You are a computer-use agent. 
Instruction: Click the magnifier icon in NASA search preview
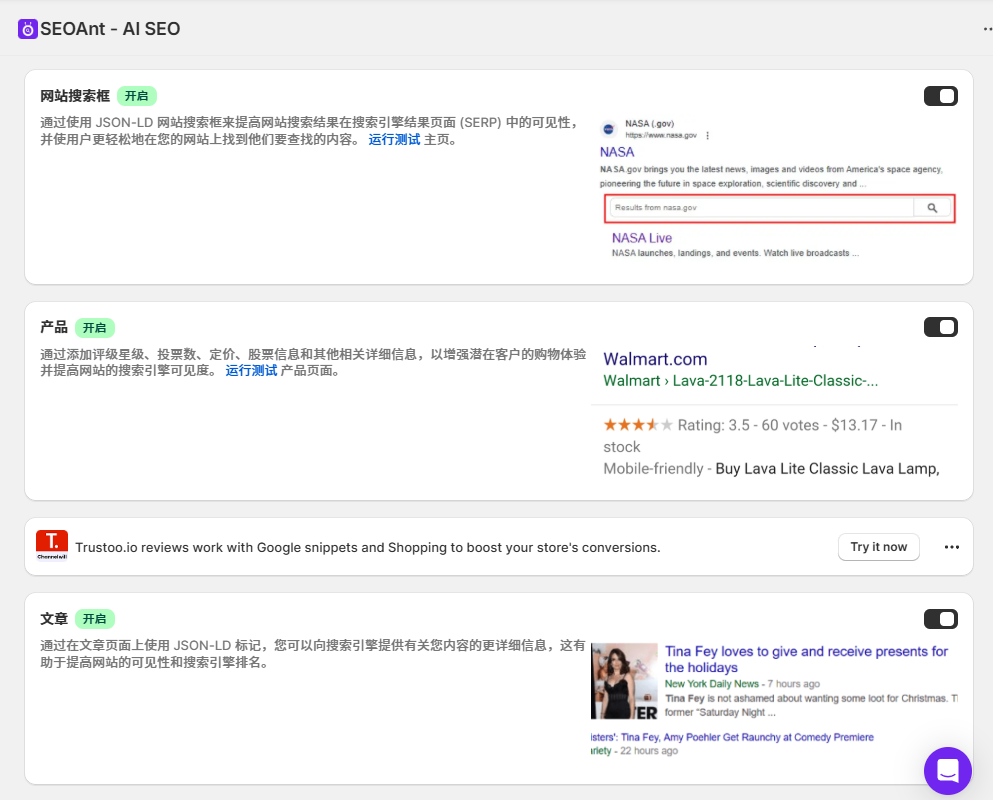[932, 208]
